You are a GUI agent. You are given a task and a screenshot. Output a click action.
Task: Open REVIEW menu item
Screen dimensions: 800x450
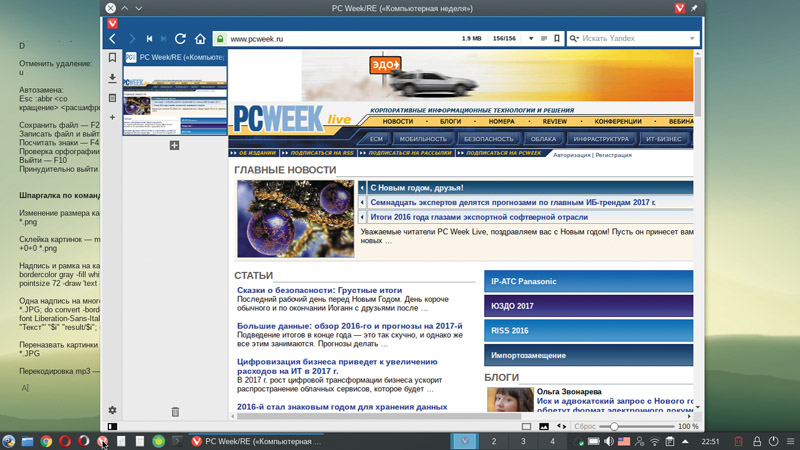pos(555,121)
